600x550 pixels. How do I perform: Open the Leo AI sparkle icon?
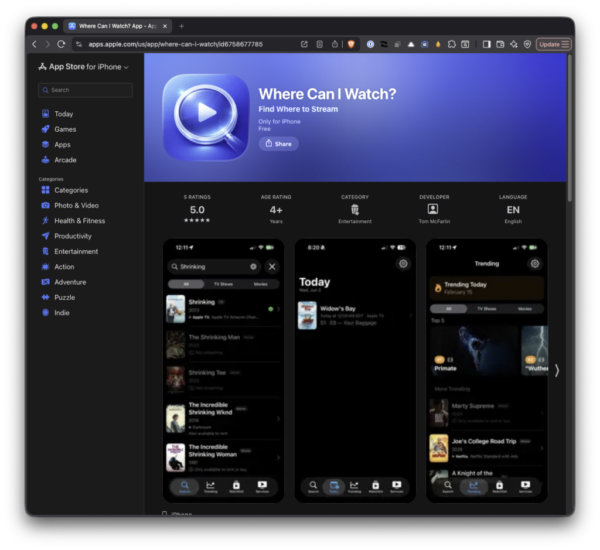pyautogui.click(x=514, y=44)
